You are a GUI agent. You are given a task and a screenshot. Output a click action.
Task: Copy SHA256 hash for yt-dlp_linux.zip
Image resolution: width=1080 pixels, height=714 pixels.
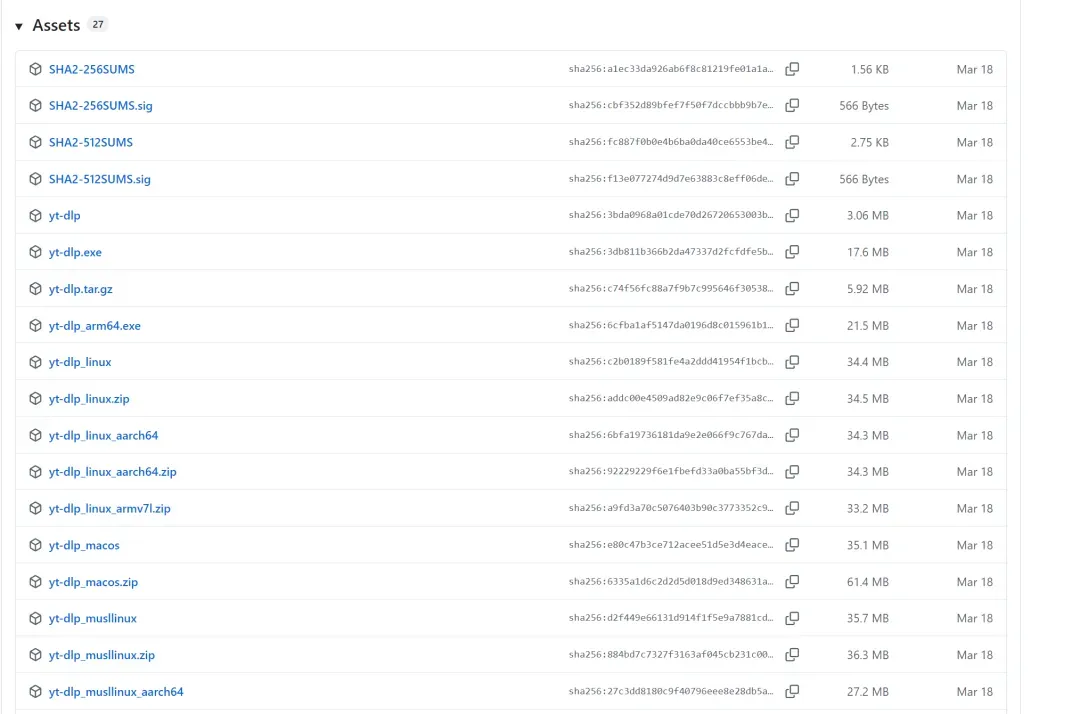[792, 399]
